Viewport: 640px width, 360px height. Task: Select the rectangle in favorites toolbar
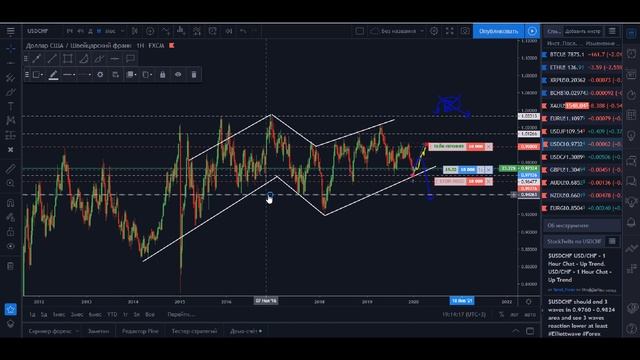click(x=68, y=59)
